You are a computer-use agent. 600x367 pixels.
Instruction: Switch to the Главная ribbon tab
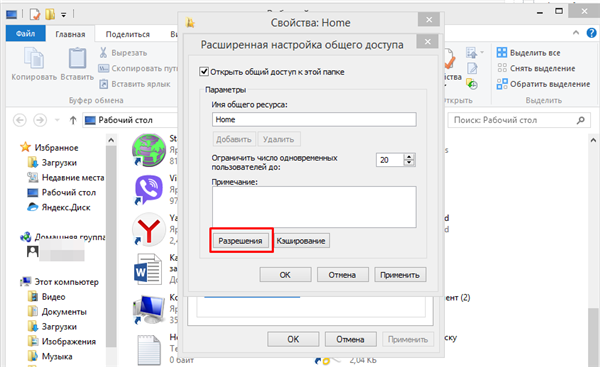(x=70, y=34)
